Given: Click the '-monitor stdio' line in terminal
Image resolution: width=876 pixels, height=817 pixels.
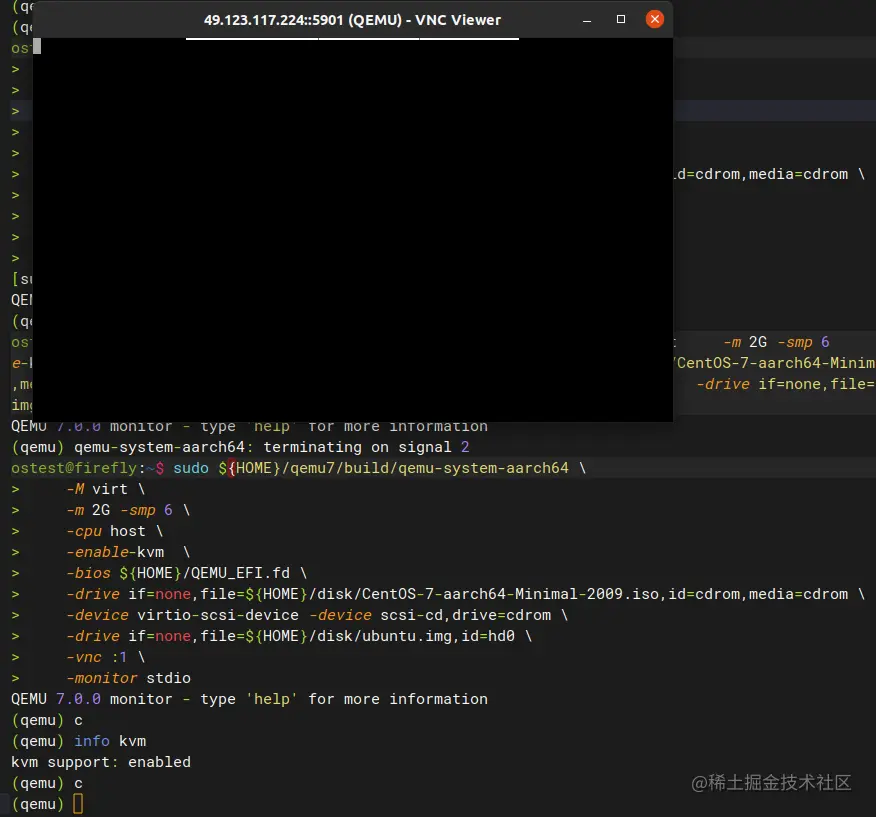Looking at the screenshot, I should pyautogui.click(x=128, y=678).
